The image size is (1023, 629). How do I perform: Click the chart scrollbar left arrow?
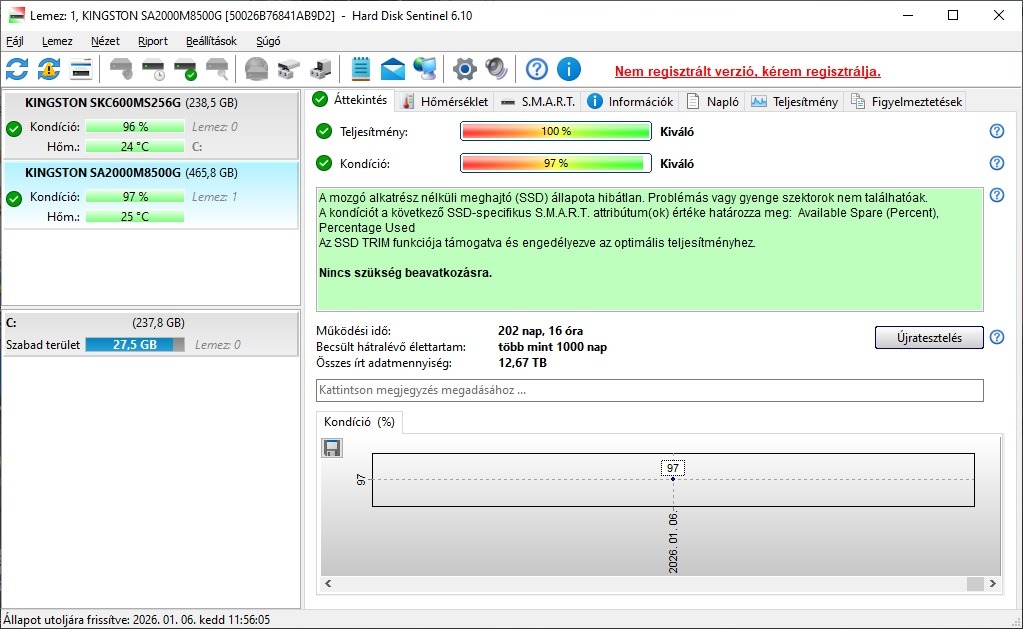pyautogui.click(x=328, y=584)
